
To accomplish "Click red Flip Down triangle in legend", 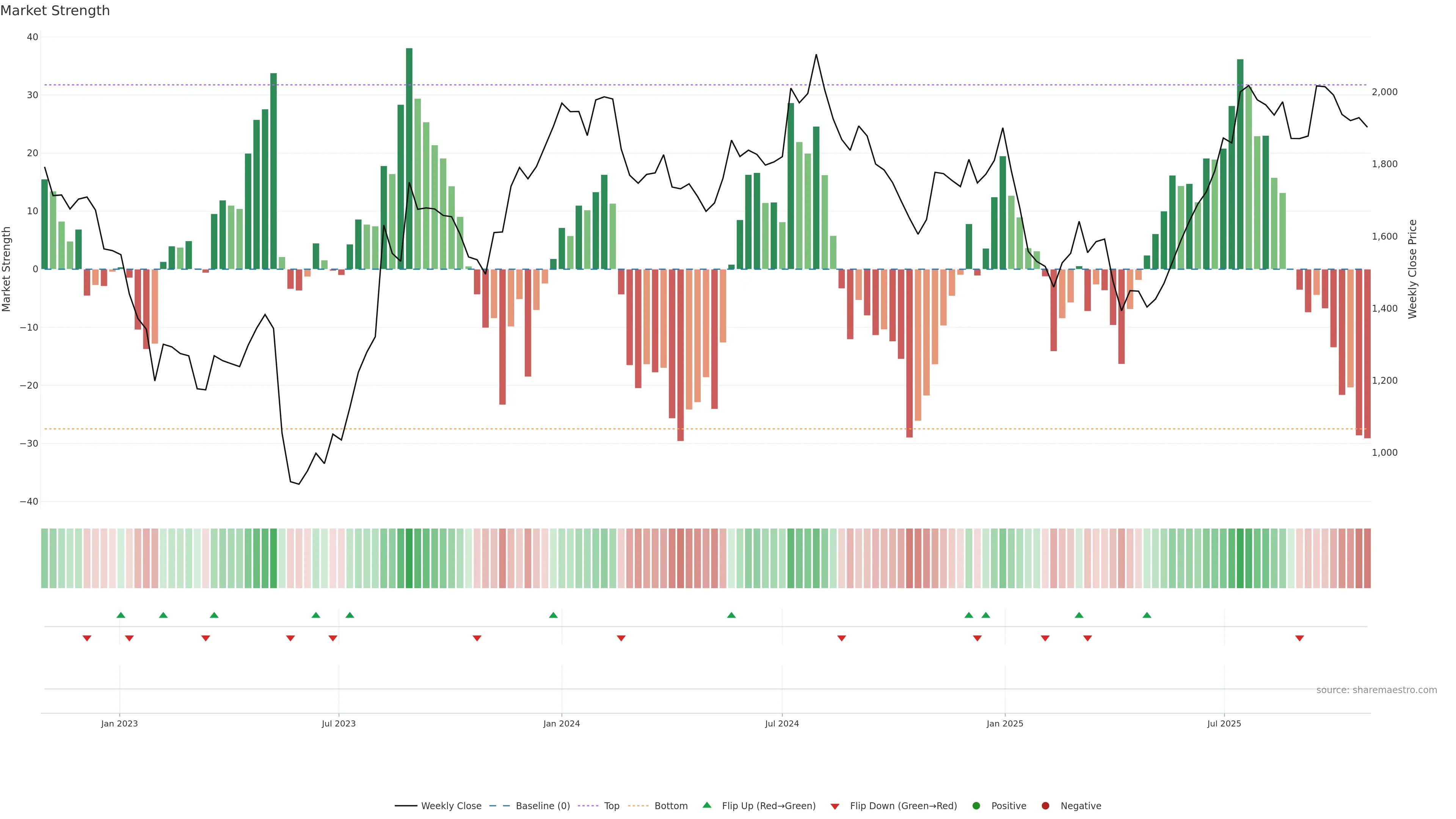I will click(x=835, y=806).
